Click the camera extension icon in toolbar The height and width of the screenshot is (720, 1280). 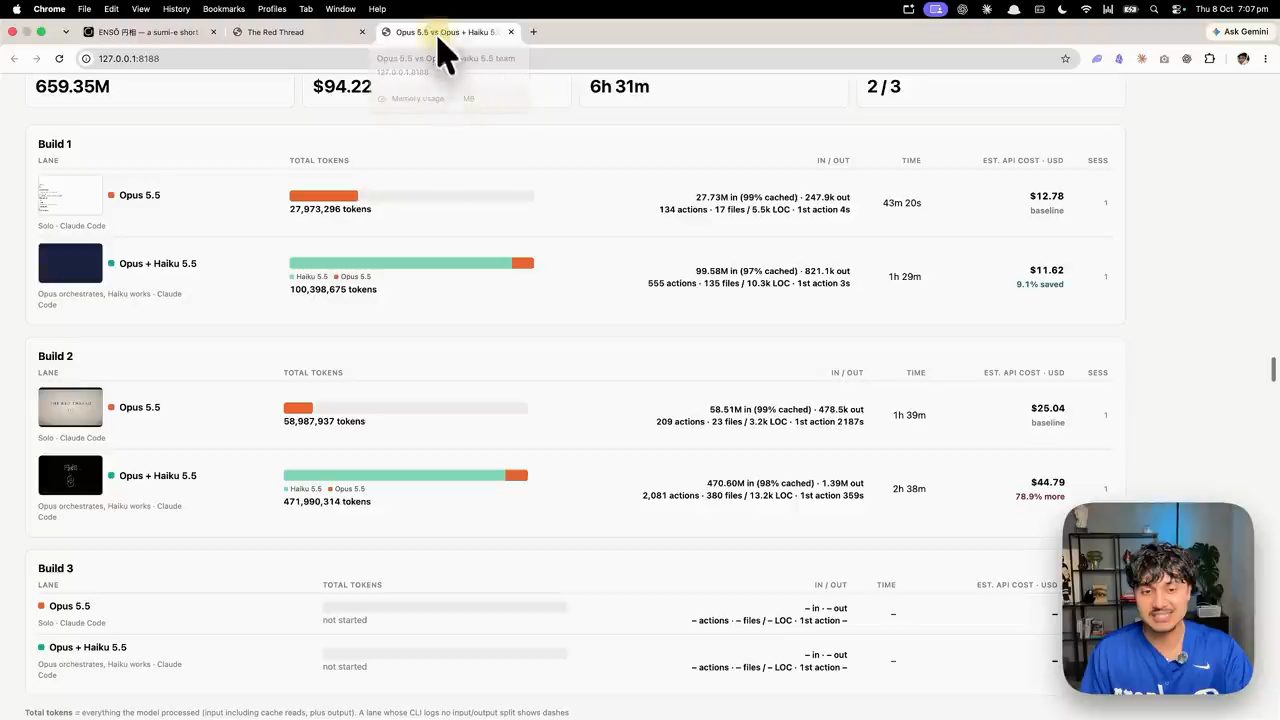tap(1164, 59)
